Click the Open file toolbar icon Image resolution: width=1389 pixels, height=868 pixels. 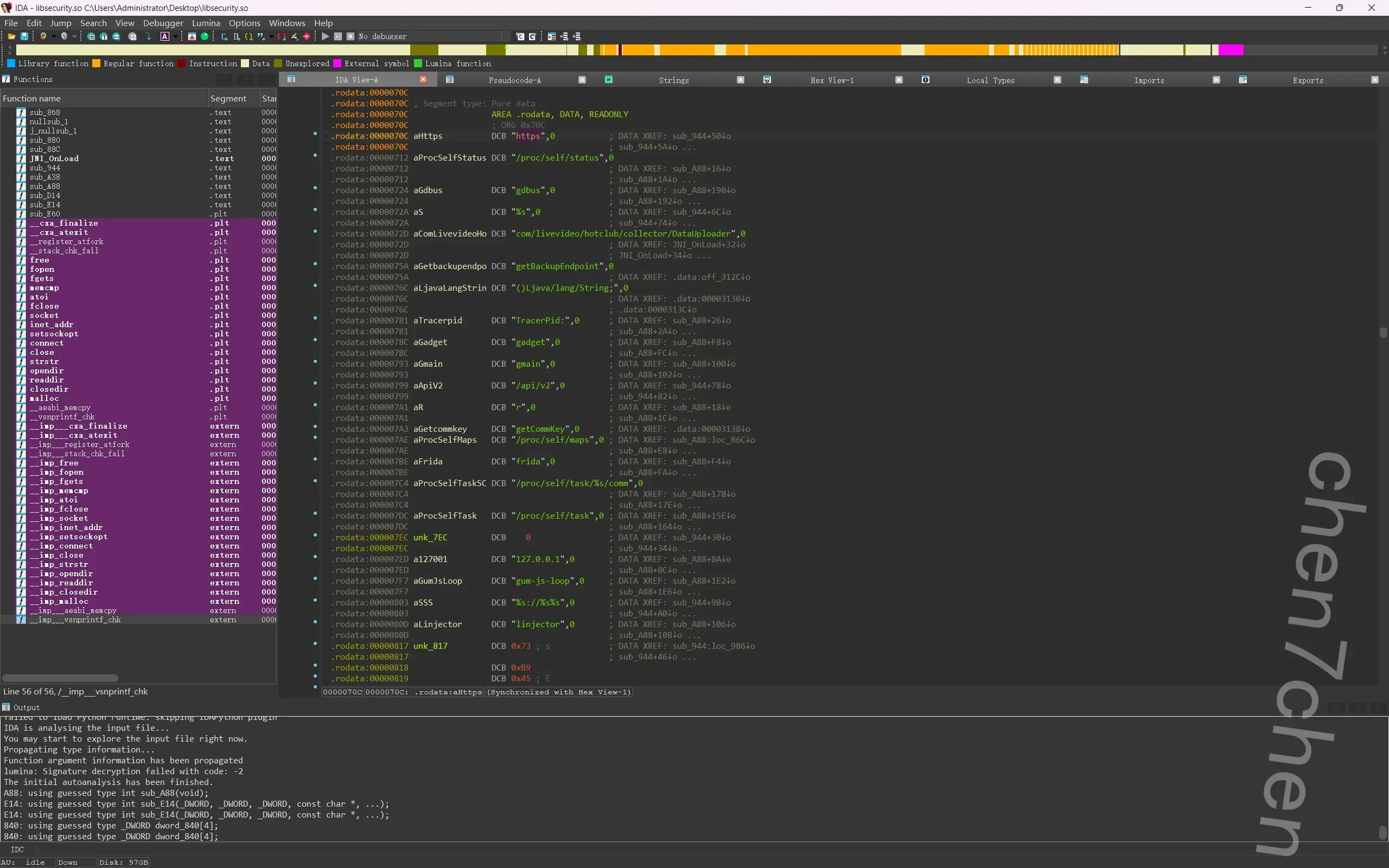[11, 36]
